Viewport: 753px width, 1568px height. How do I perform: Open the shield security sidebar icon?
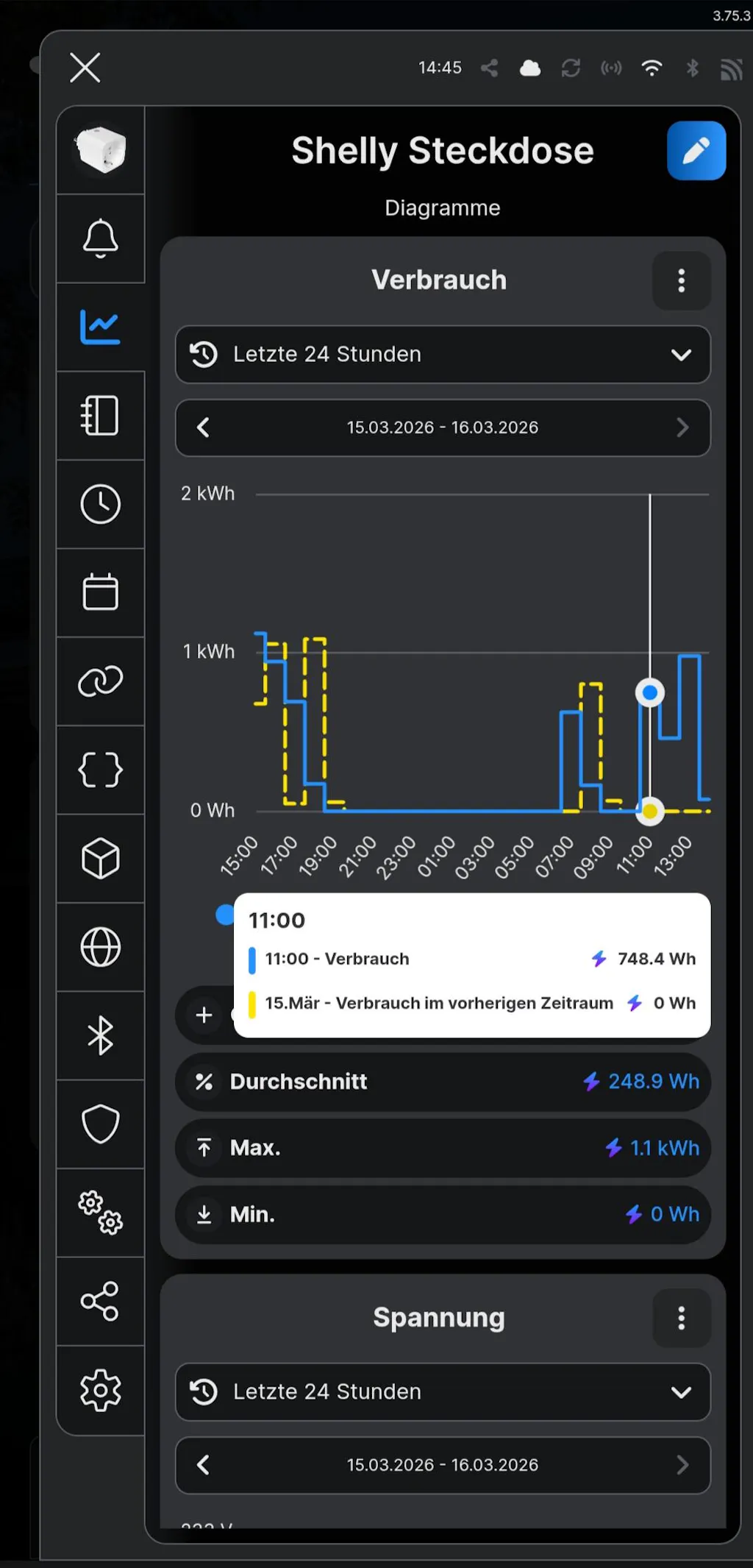100,1124
